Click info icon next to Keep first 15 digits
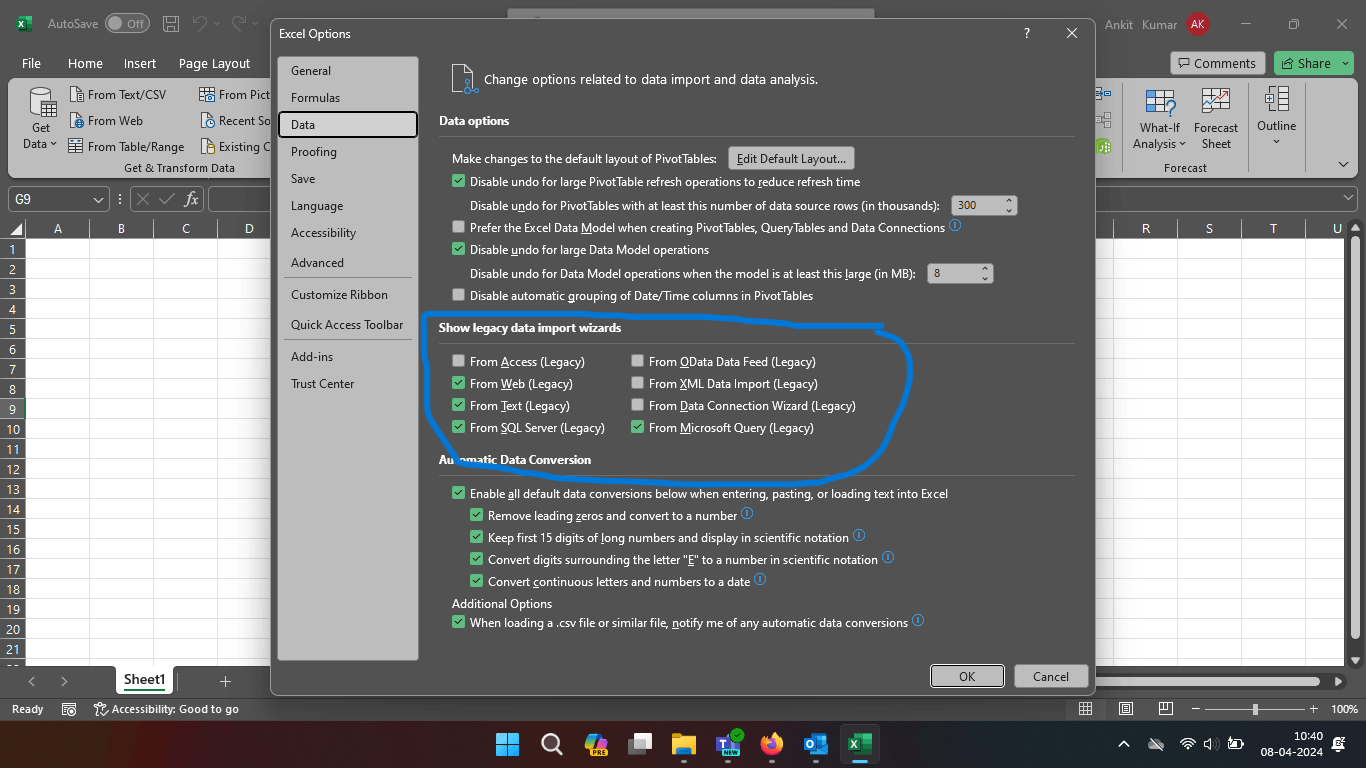1366x768 pixels. click(x=858, y=536)
